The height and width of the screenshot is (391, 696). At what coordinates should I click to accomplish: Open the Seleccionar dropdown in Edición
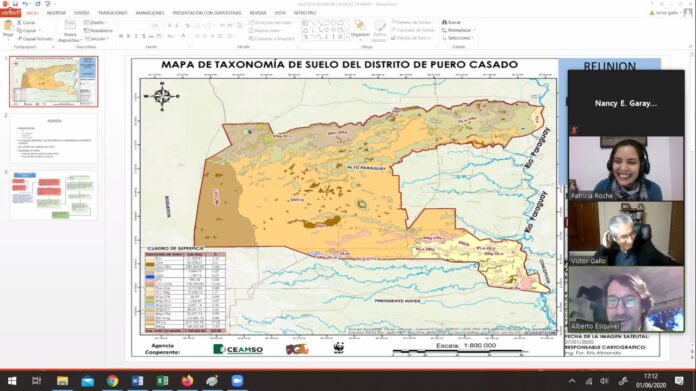(x=459, y=38)
